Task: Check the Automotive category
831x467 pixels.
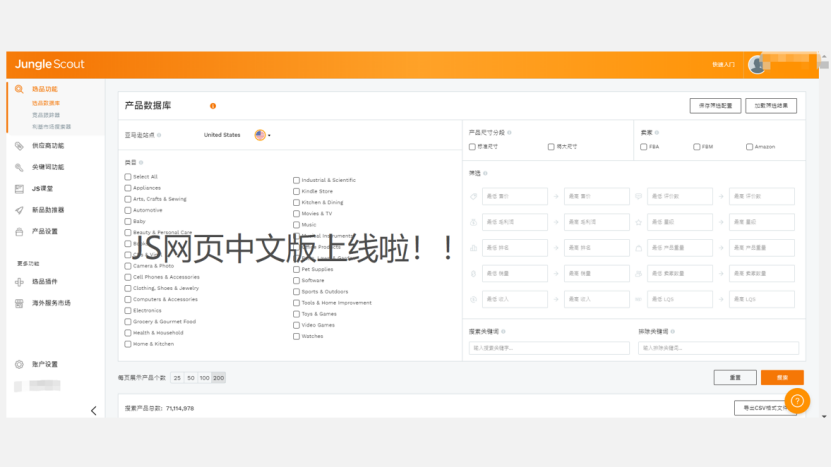Action: point(128,210)
